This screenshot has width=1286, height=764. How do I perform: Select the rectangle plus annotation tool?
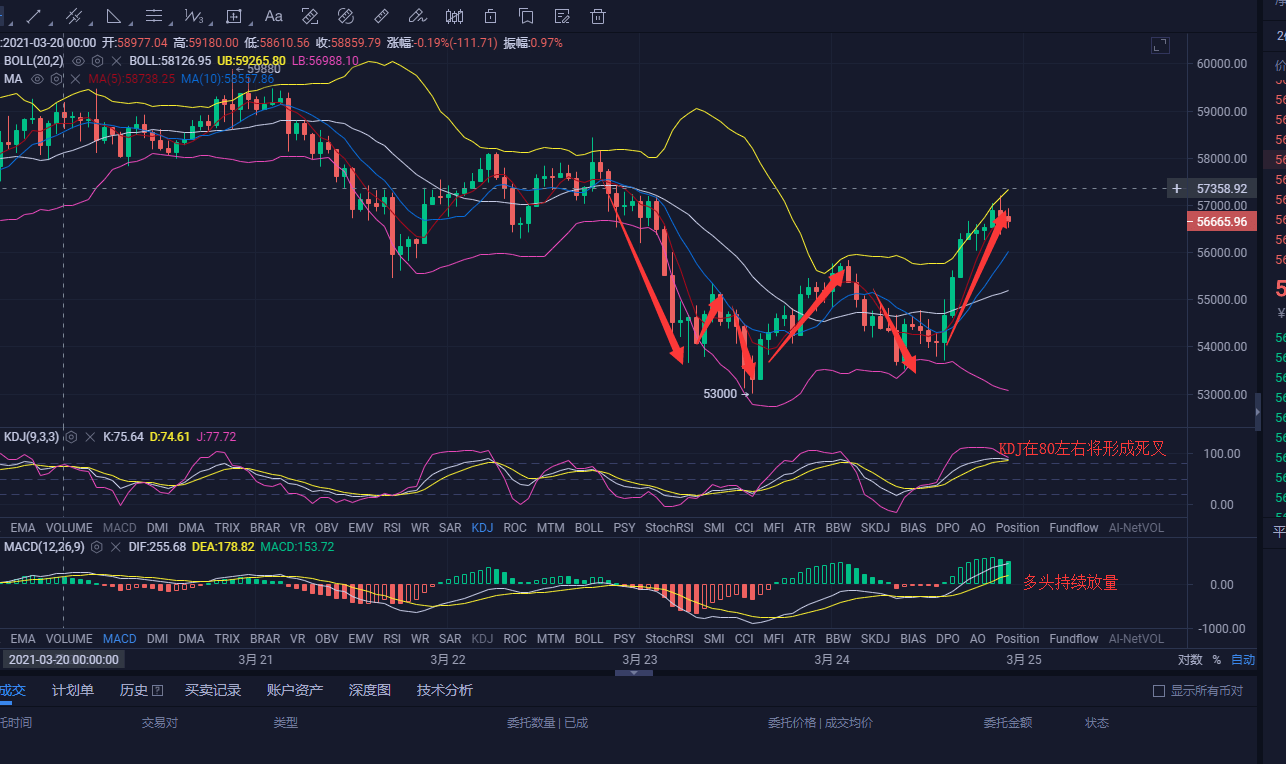pyautogui.click(x=234, y=16)
